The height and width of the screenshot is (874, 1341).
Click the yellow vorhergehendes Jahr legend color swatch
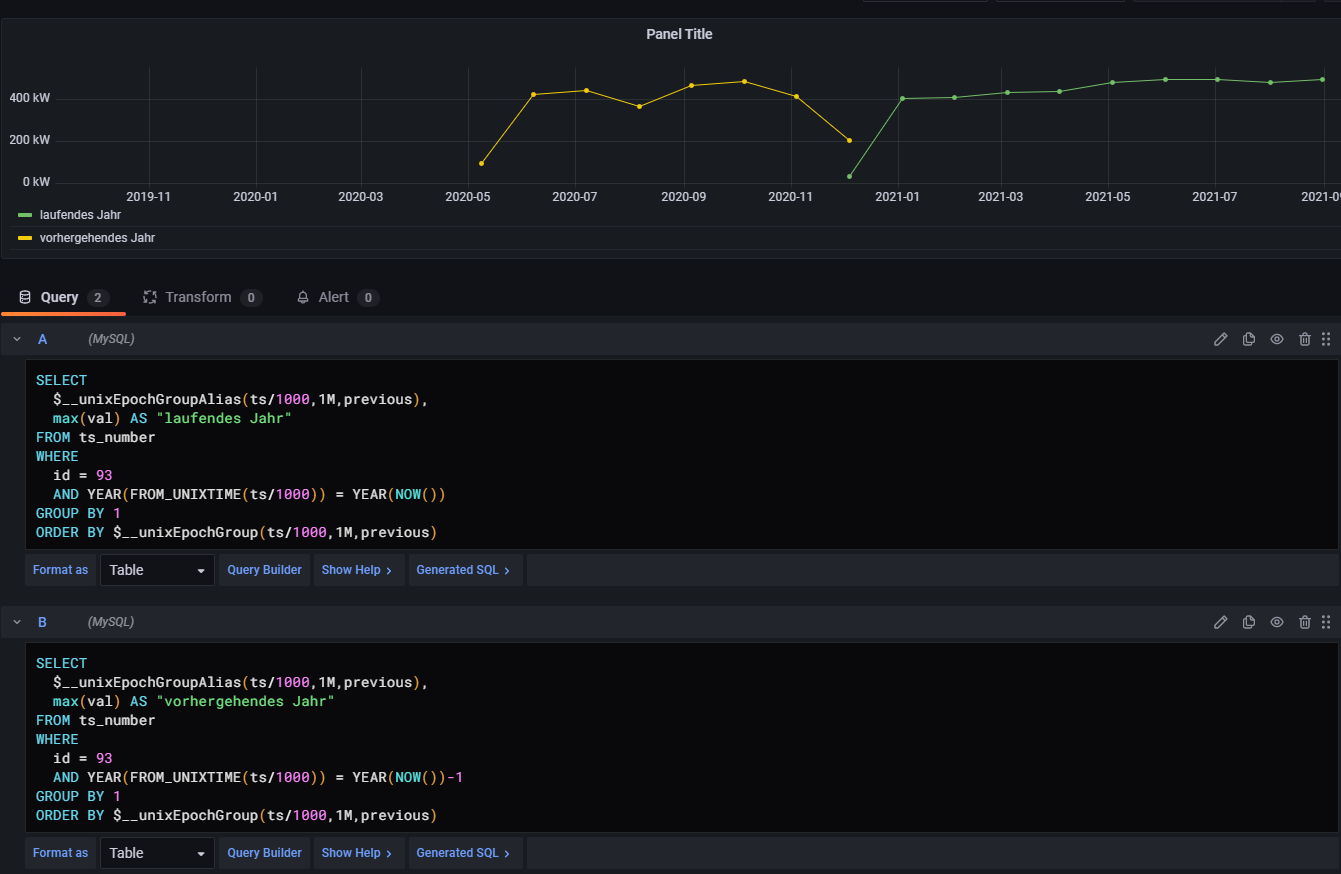point(25,238)
